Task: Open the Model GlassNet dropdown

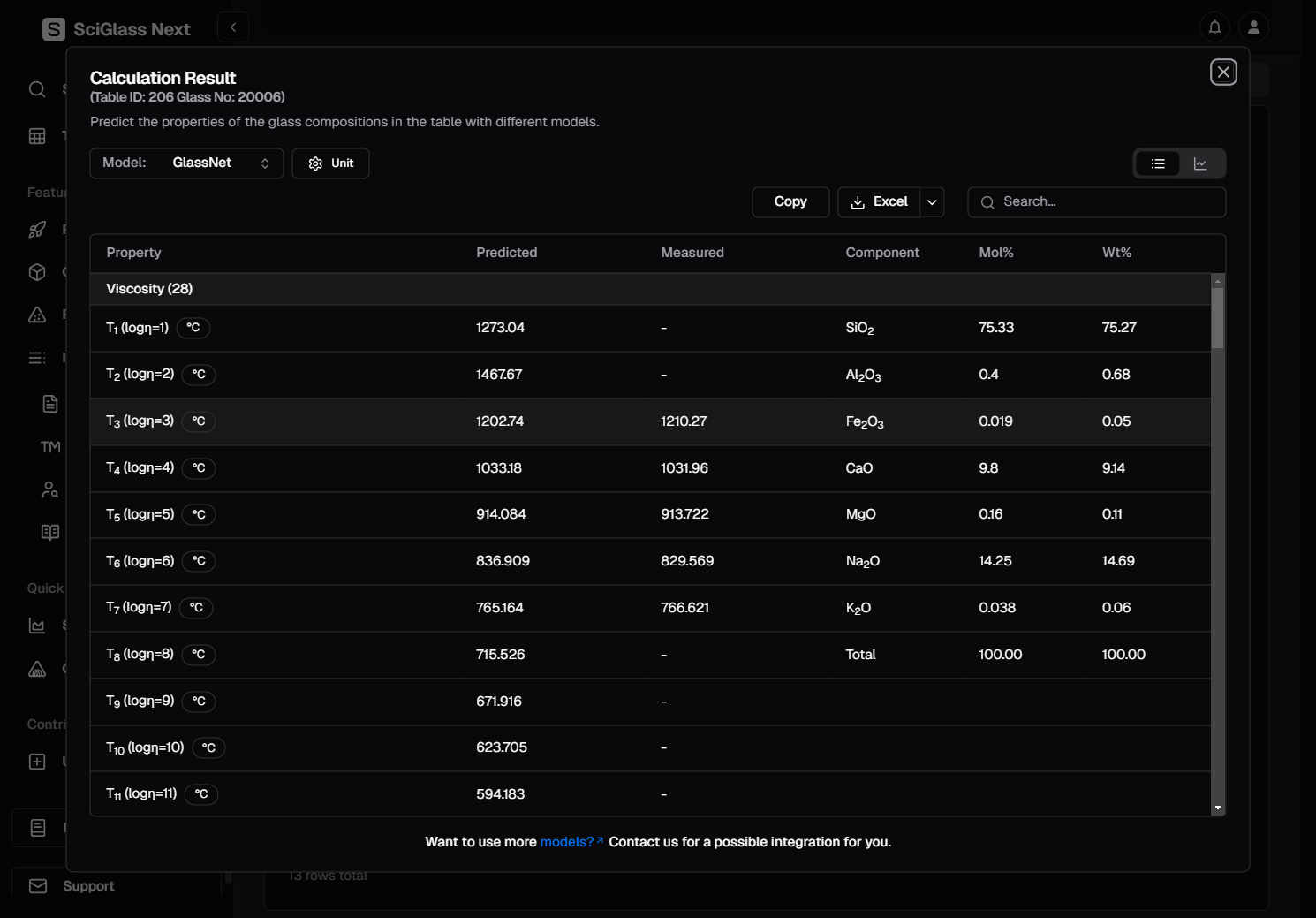Action: pos(186,163)
